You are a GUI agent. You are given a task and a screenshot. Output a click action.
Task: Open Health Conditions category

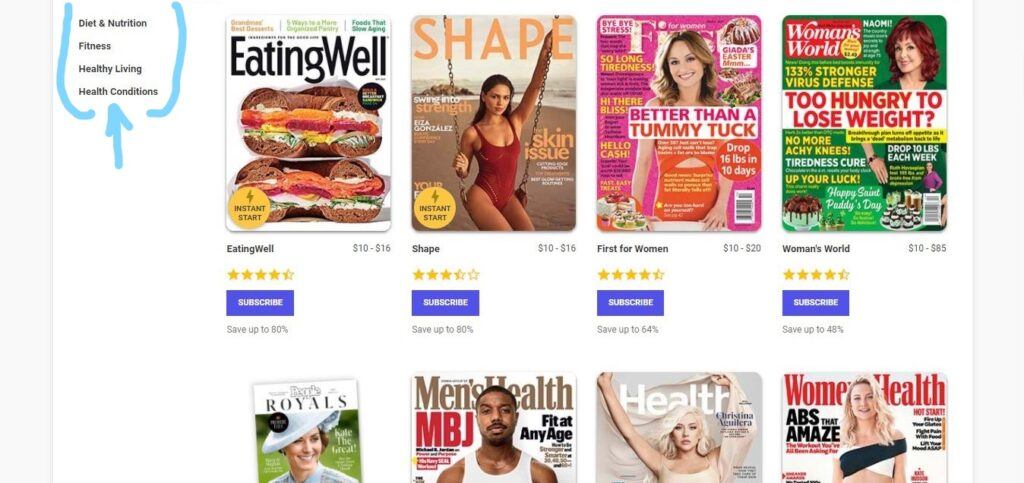(118, 91)
